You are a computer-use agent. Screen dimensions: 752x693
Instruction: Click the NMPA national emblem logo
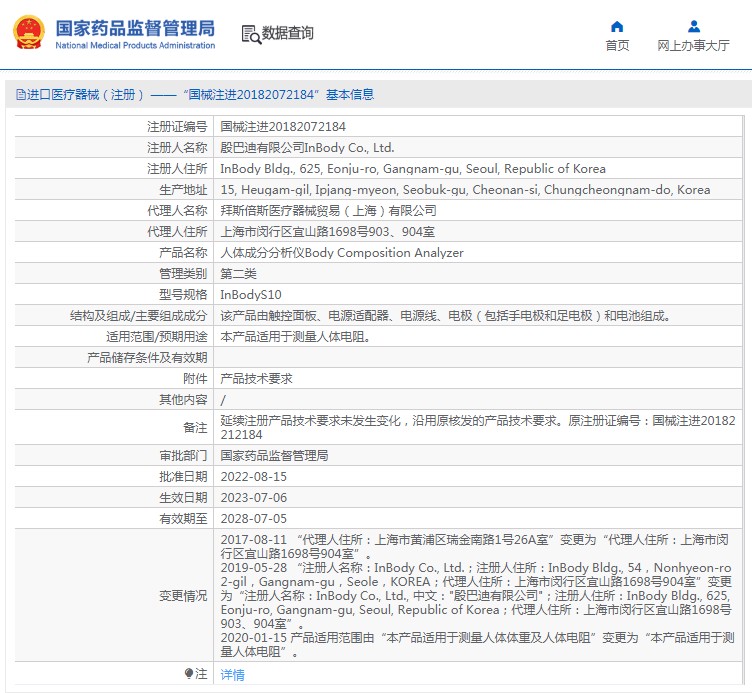coord(28,33)
